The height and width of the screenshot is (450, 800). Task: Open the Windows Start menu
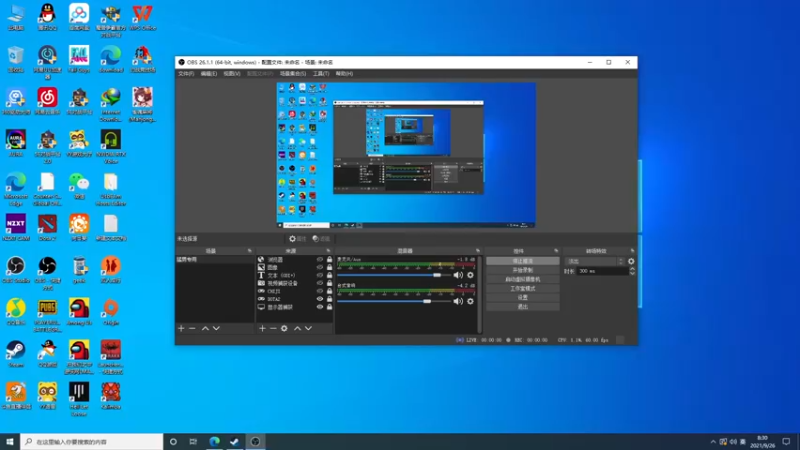point(10,442)
